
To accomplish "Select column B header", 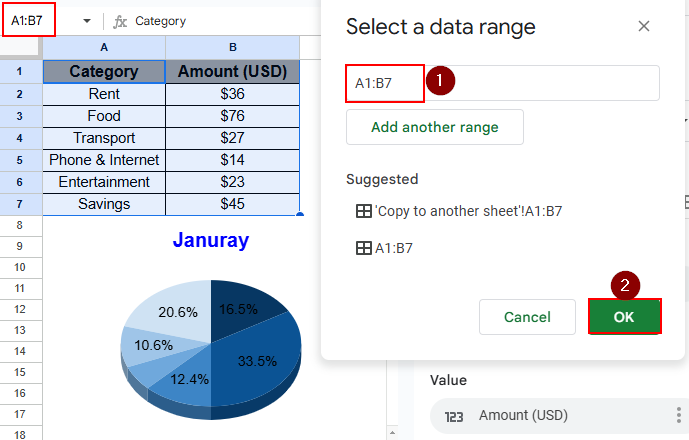I will click(x=232, y=47).
